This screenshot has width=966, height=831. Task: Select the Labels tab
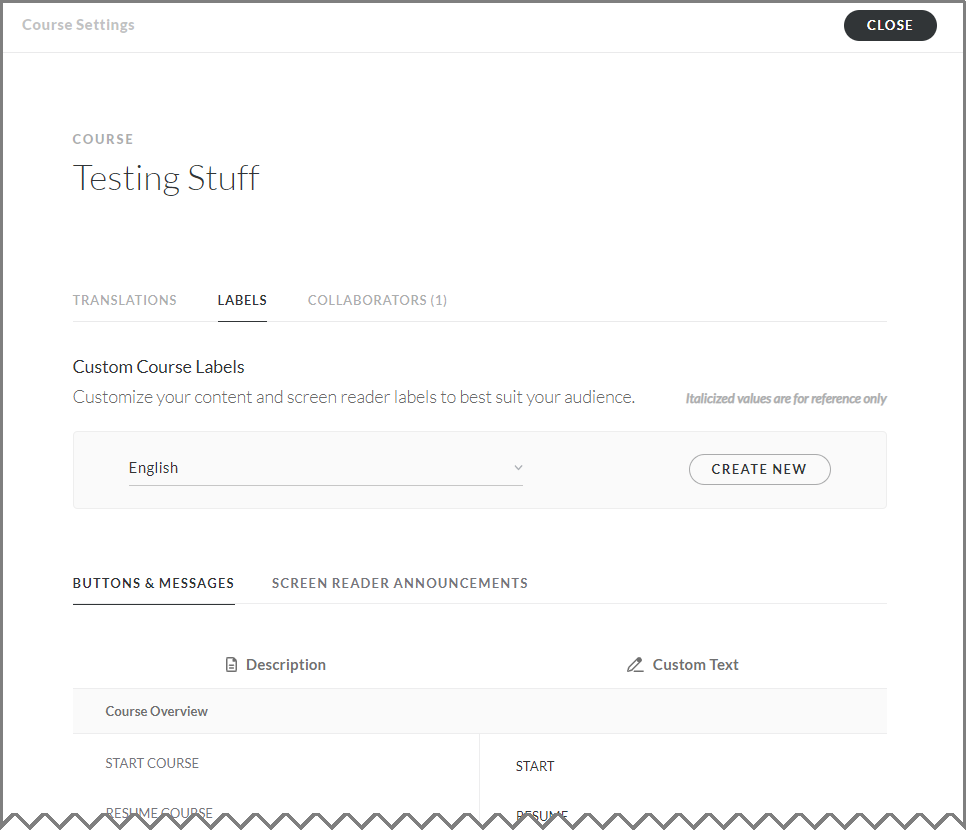point(242,300)
